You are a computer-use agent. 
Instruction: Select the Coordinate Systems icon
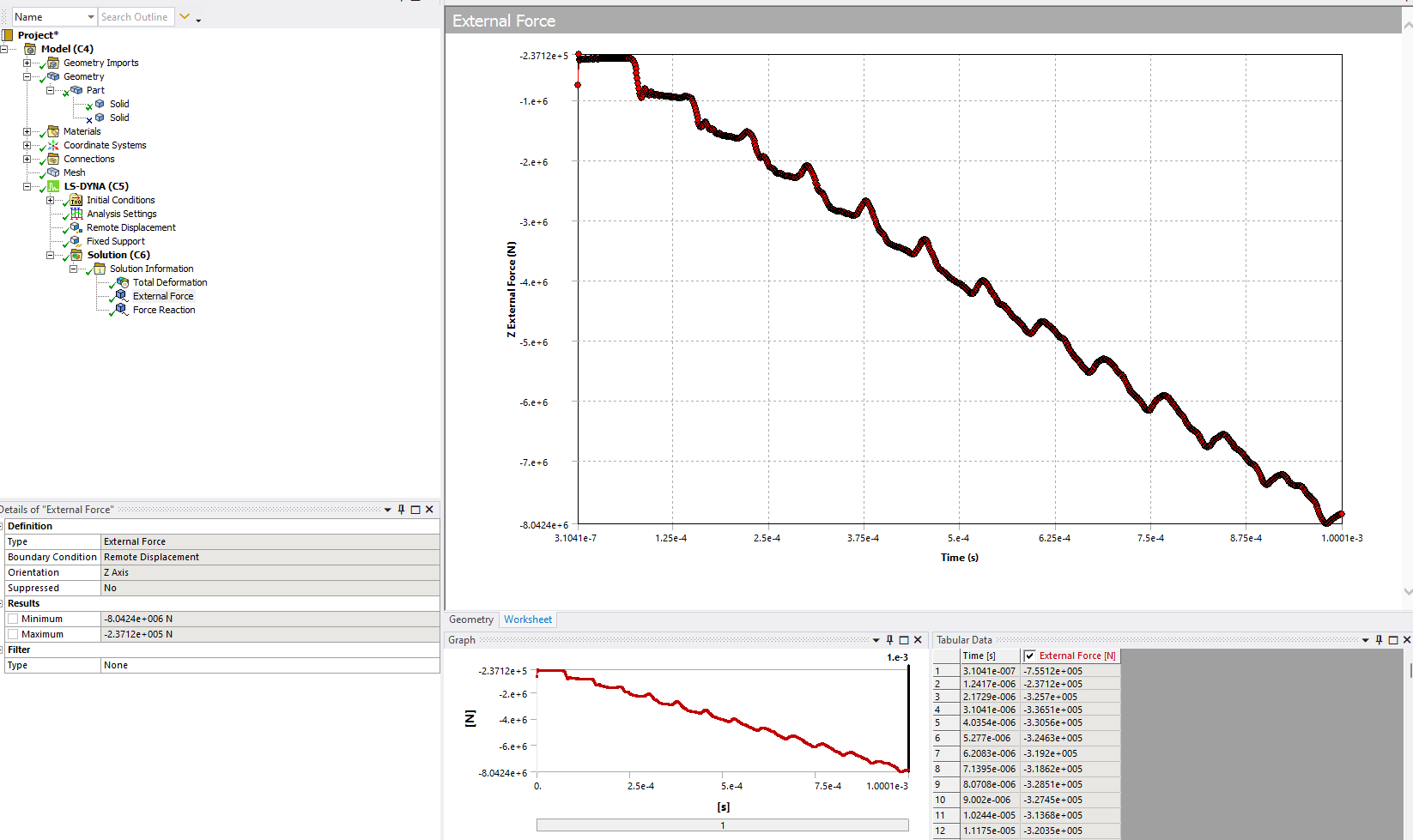[x=53, y=145]
